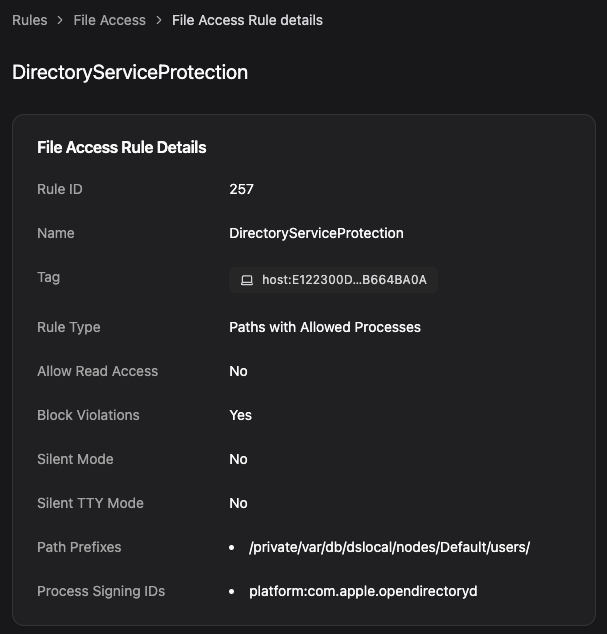Click the Process Signing IDs label
This screenshot has width=607, height=634.
[x=101, y=591]
